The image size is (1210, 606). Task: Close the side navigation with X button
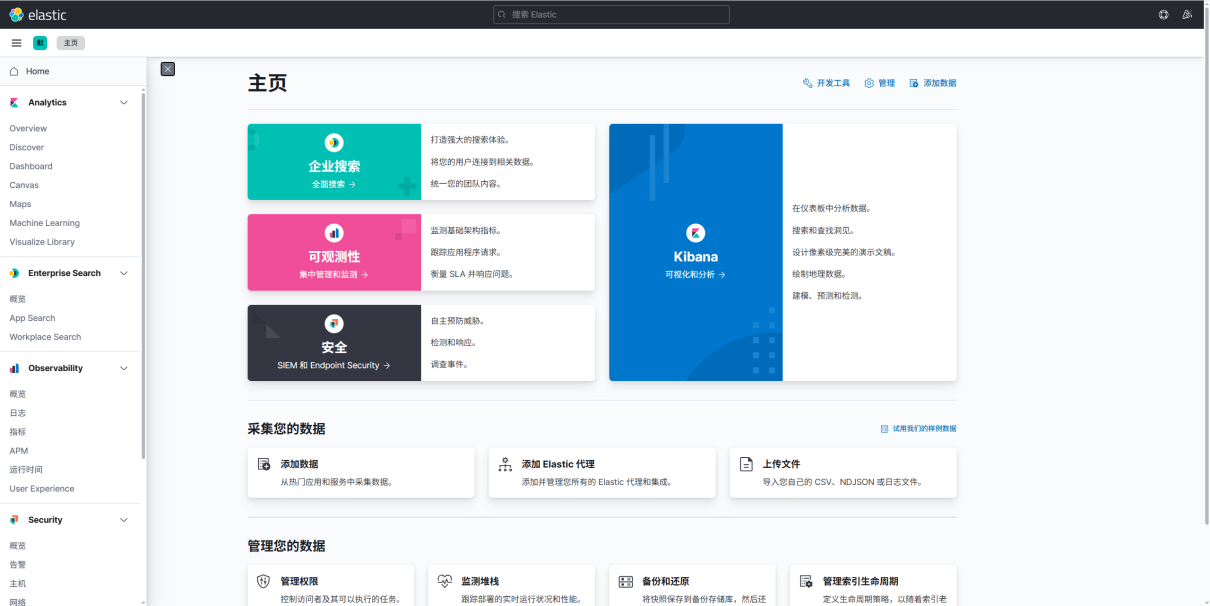tap(168, 69)
